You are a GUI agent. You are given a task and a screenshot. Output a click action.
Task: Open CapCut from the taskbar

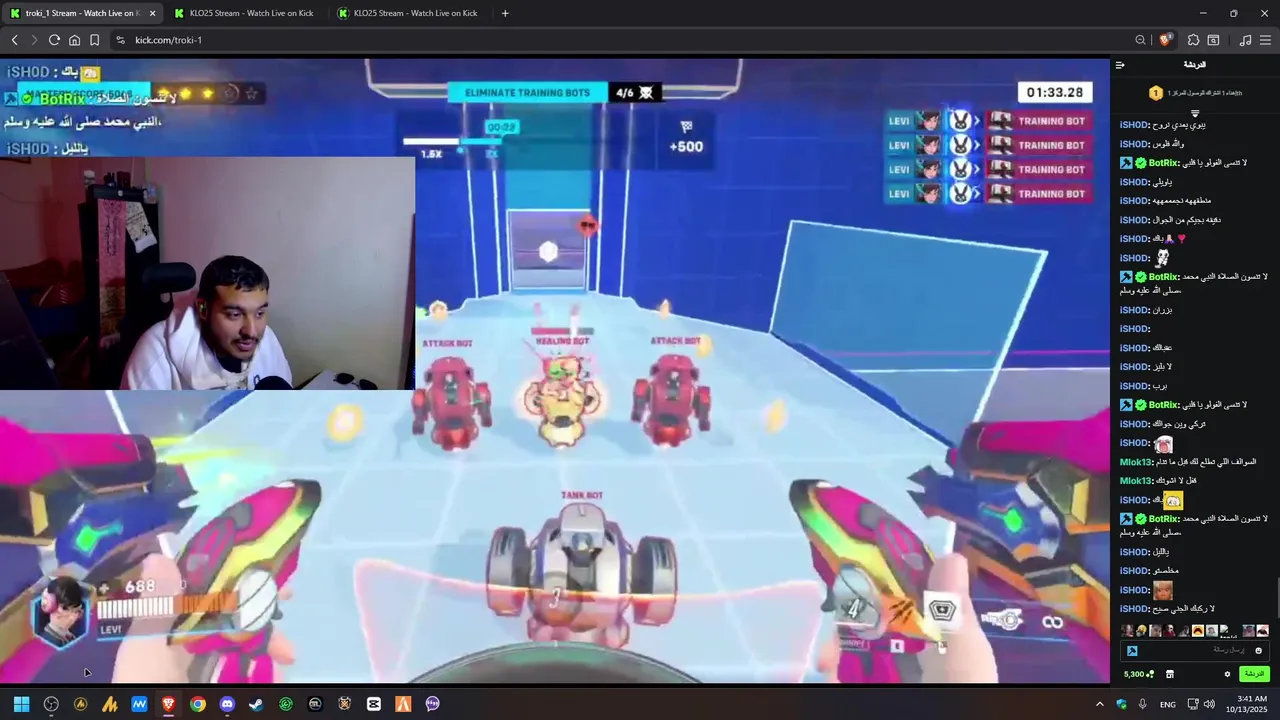[374, 704]
